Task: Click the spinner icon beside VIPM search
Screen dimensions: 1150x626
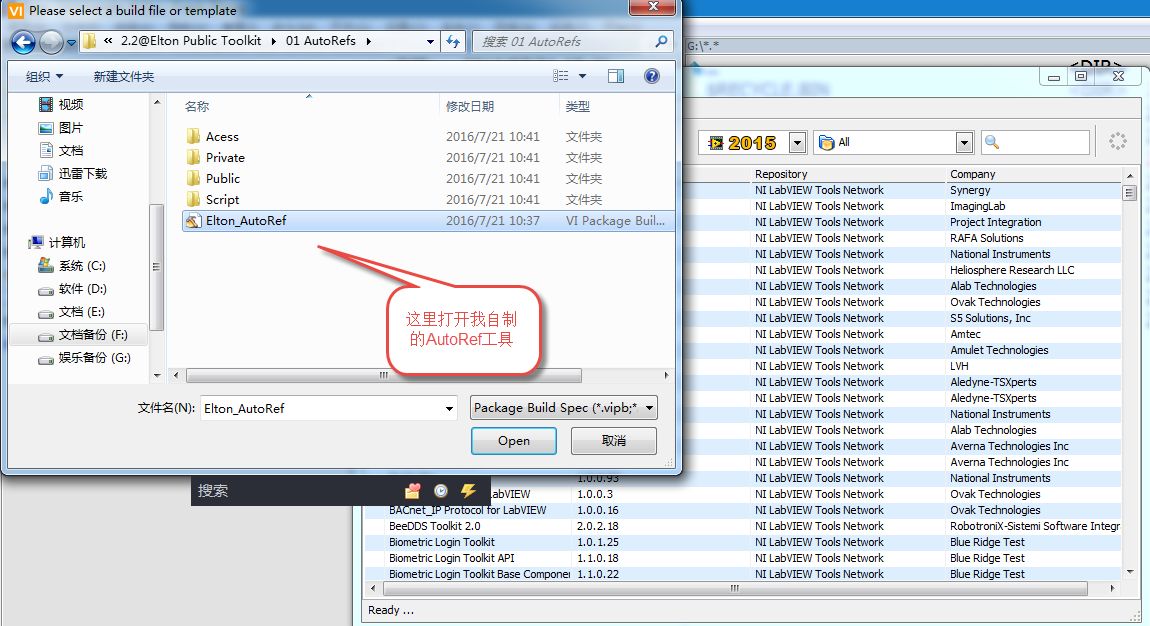Action: pos(1117,141)
